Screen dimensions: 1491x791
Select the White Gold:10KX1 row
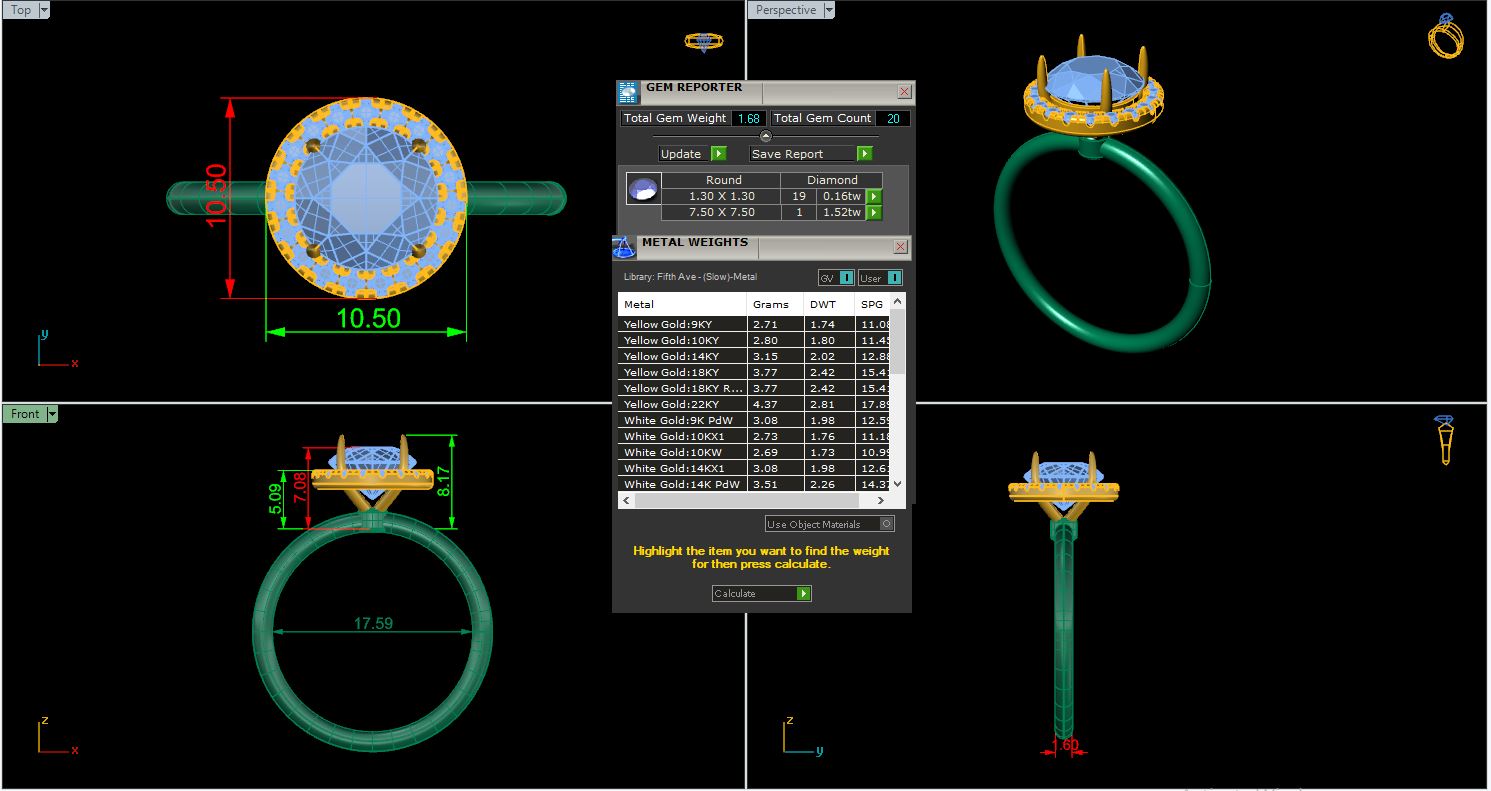point(754,437)
